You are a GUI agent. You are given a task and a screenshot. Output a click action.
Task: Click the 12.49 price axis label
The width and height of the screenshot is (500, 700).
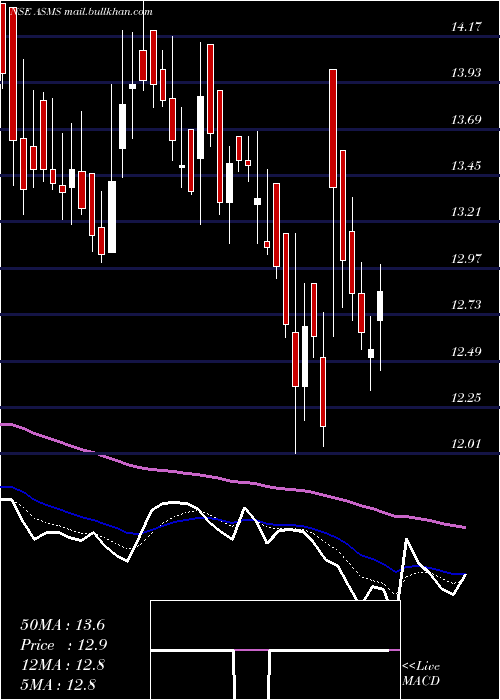466,352
